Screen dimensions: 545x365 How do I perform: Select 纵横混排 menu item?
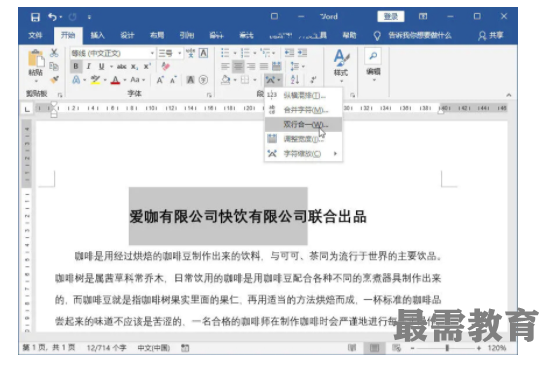pyautogui.click(x=304, y=95)
